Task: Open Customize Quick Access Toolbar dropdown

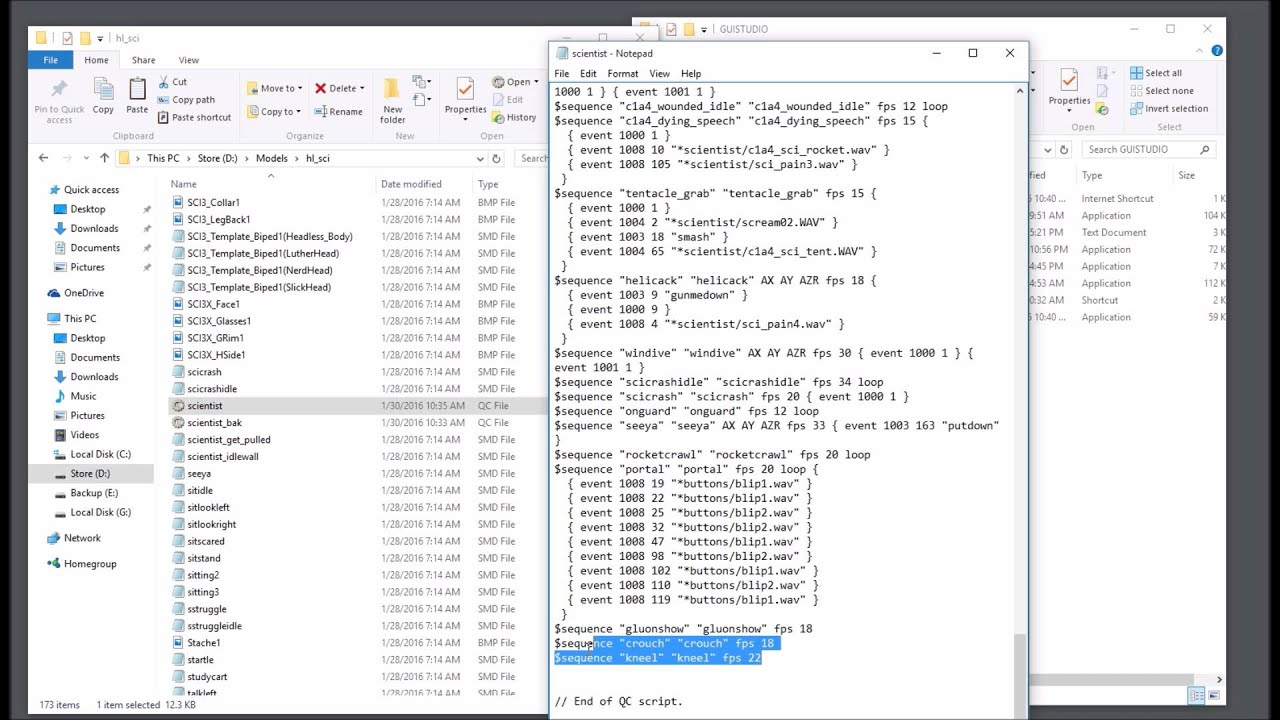Action: [x=102, y=39]
